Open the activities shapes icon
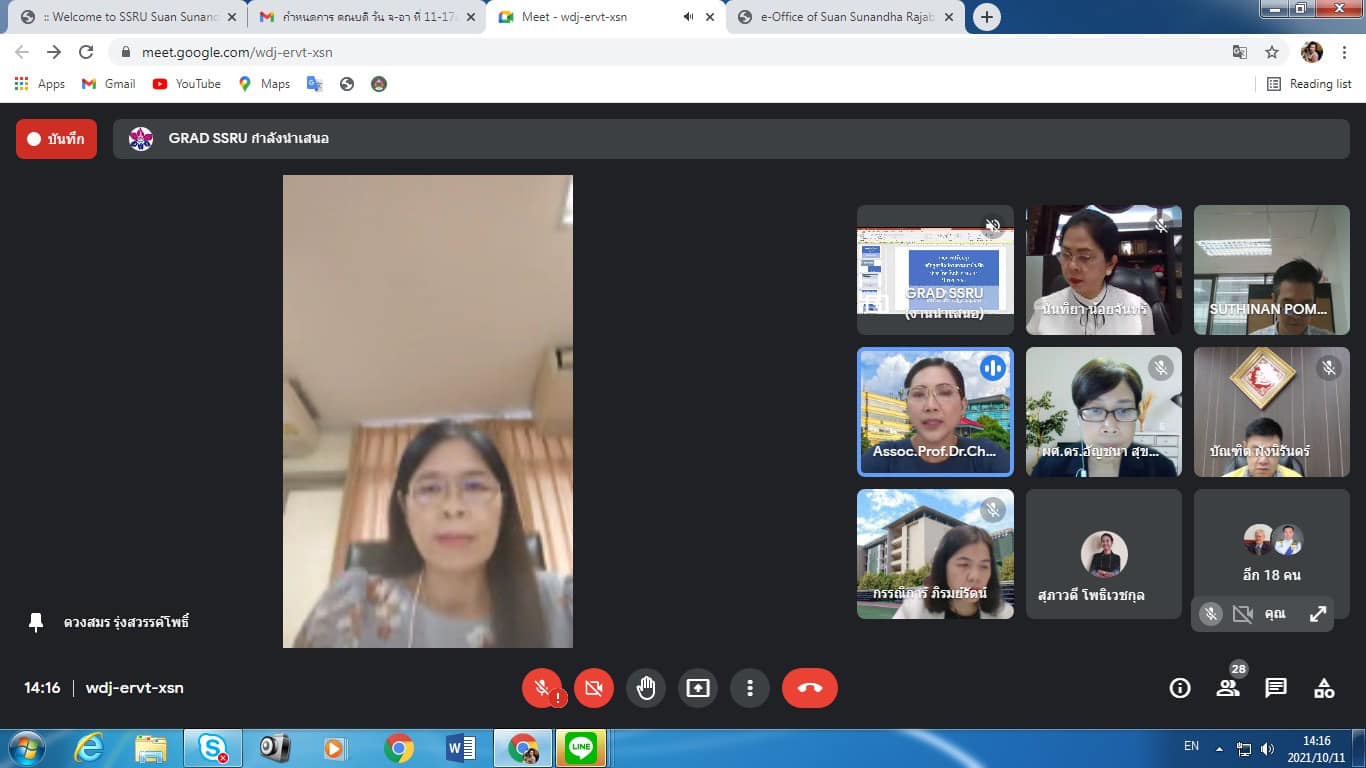 [1324, 688]
